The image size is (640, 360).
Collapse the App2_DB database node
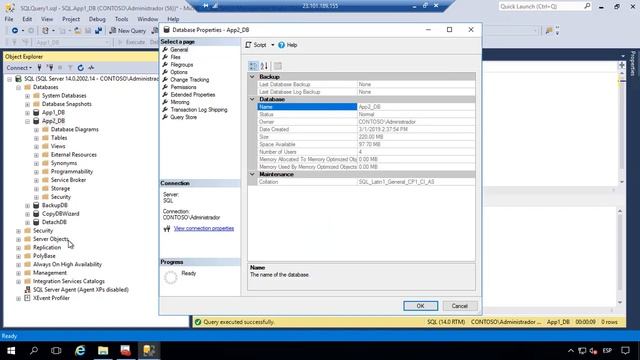point(27,121)
